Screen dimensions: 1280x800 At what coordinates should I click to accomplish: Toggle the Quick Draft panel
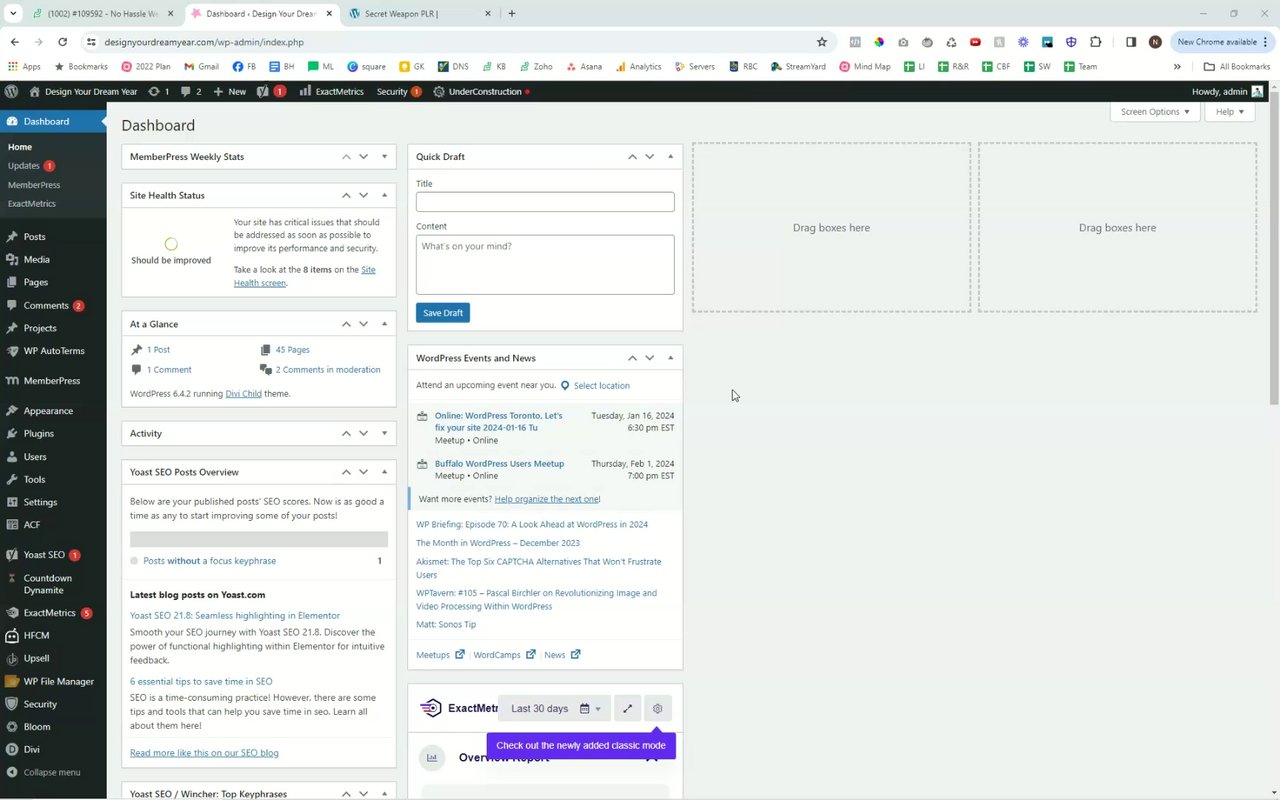click(670, 157)
